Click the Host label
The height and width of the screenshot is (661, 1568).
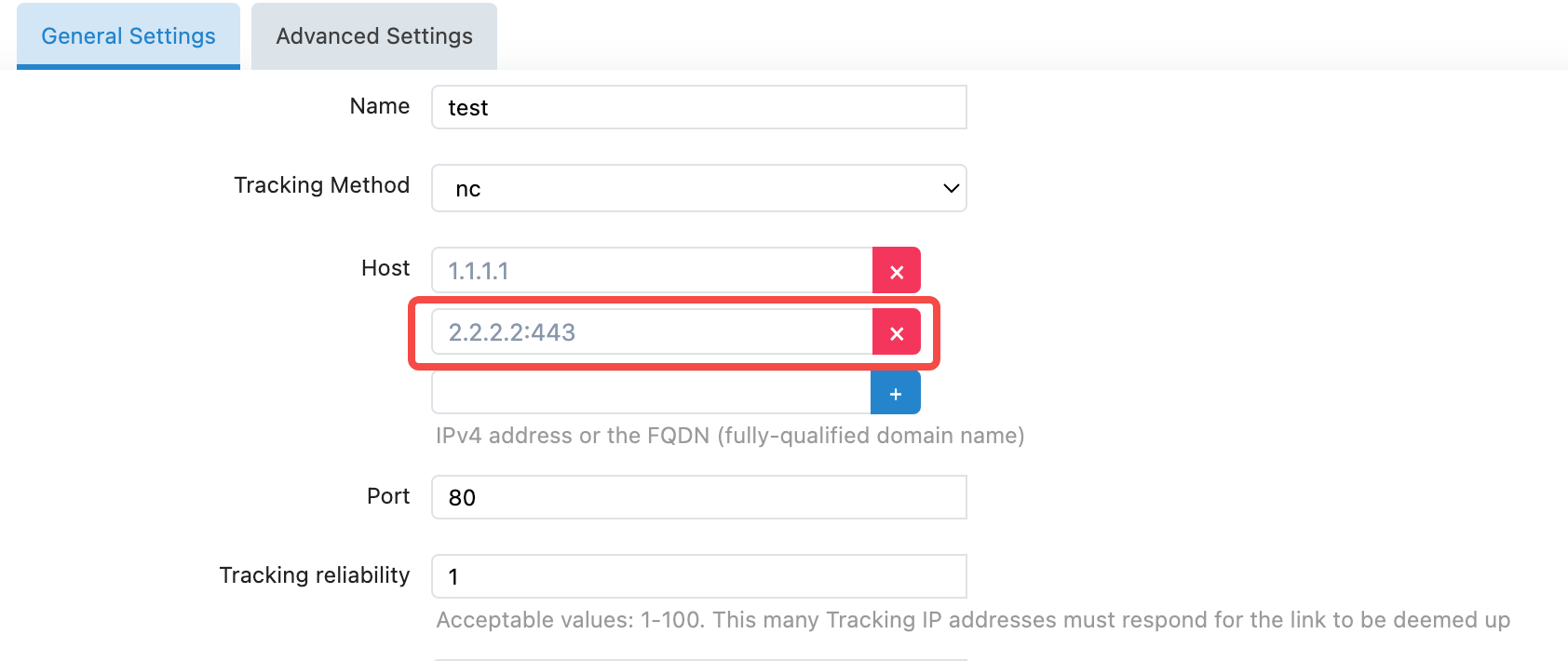385,268
